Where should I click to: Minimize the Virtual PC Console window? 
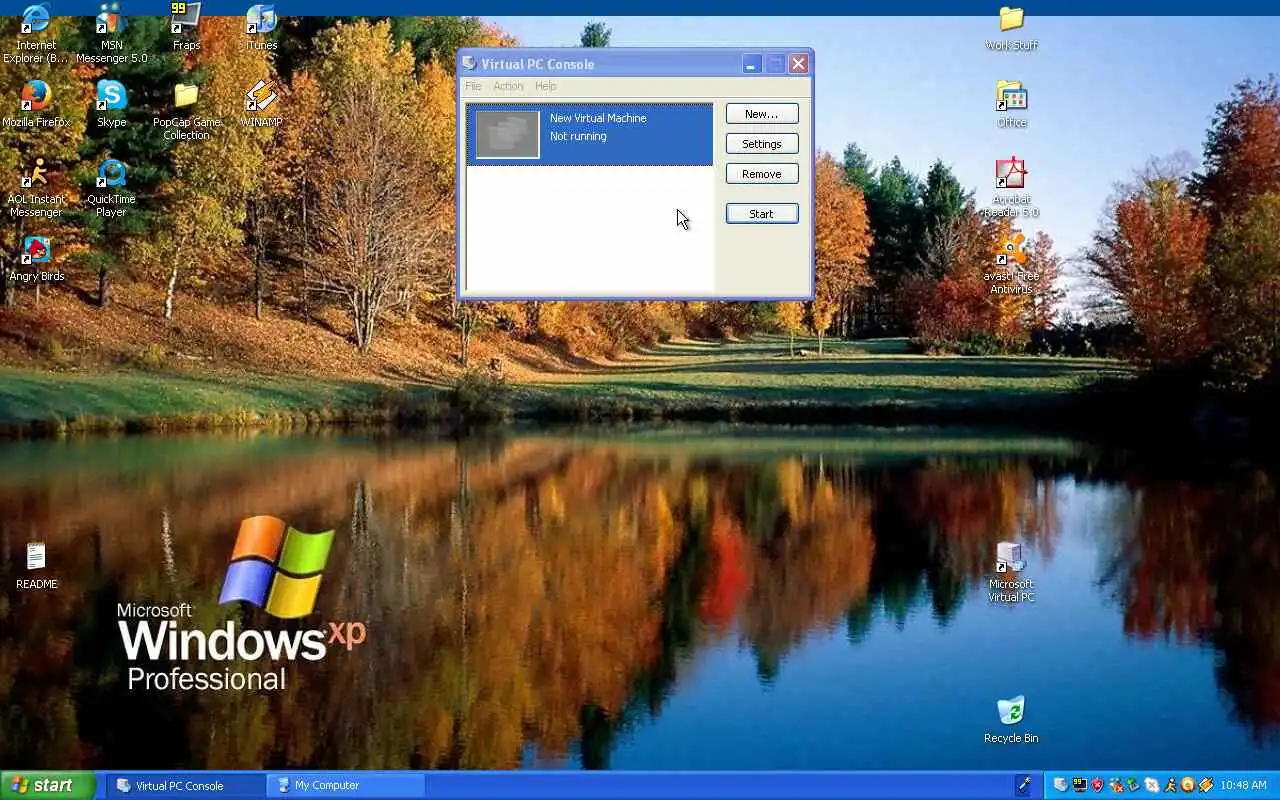tap(751, 64)
